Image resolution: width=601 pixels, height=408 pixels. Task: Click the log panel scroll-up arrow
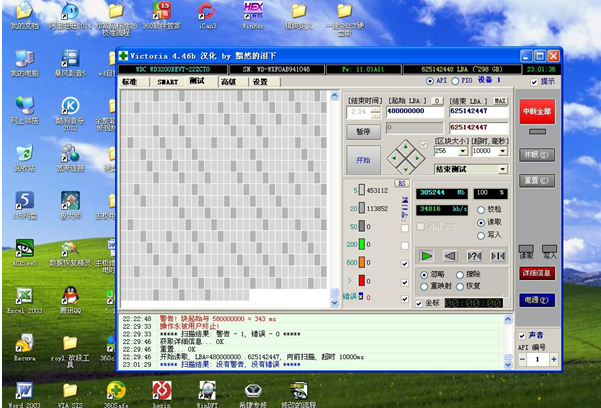(x=508, y=319)
